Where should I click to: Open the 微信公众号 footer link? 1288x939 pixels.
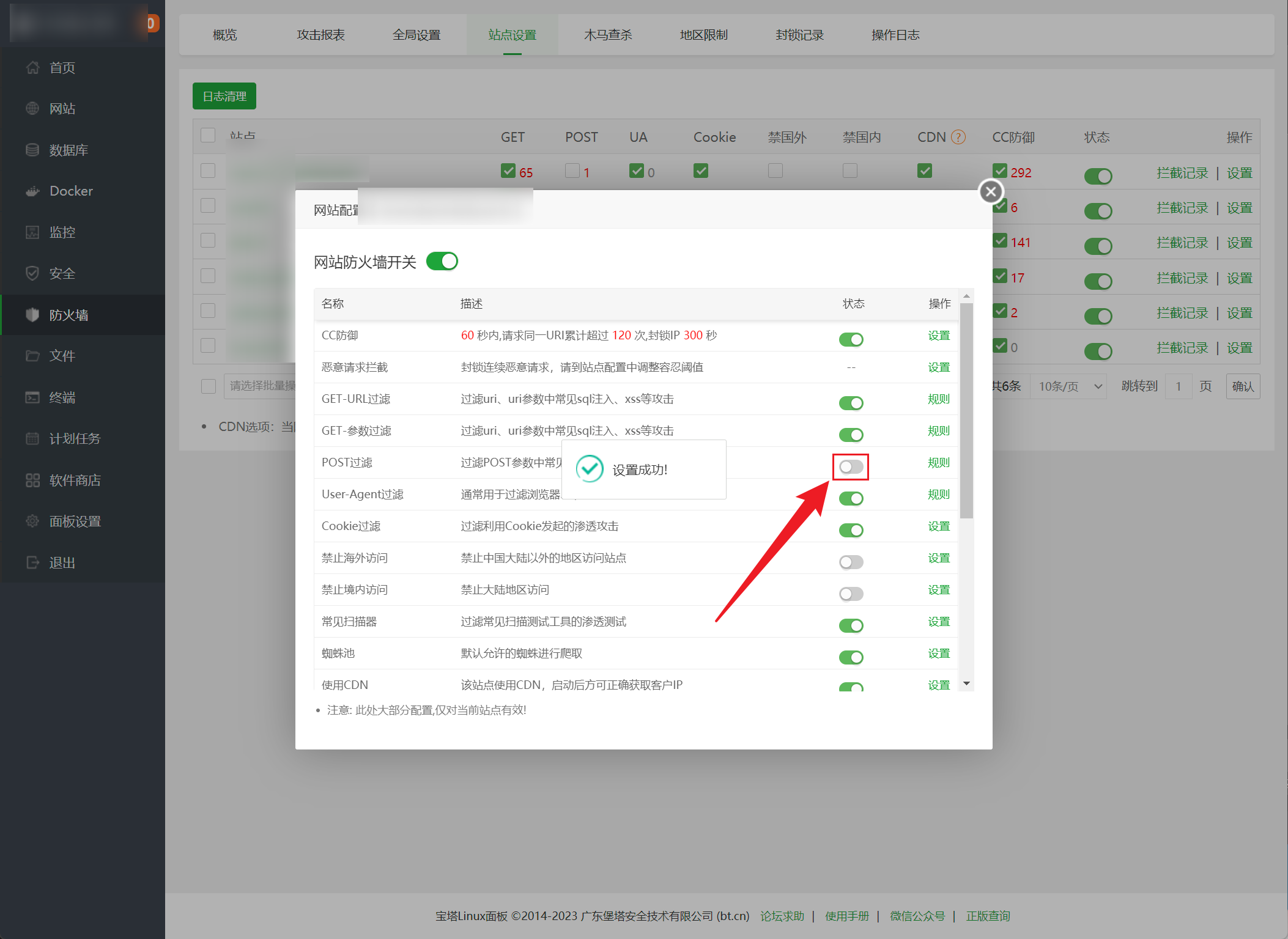click(917, 916)
